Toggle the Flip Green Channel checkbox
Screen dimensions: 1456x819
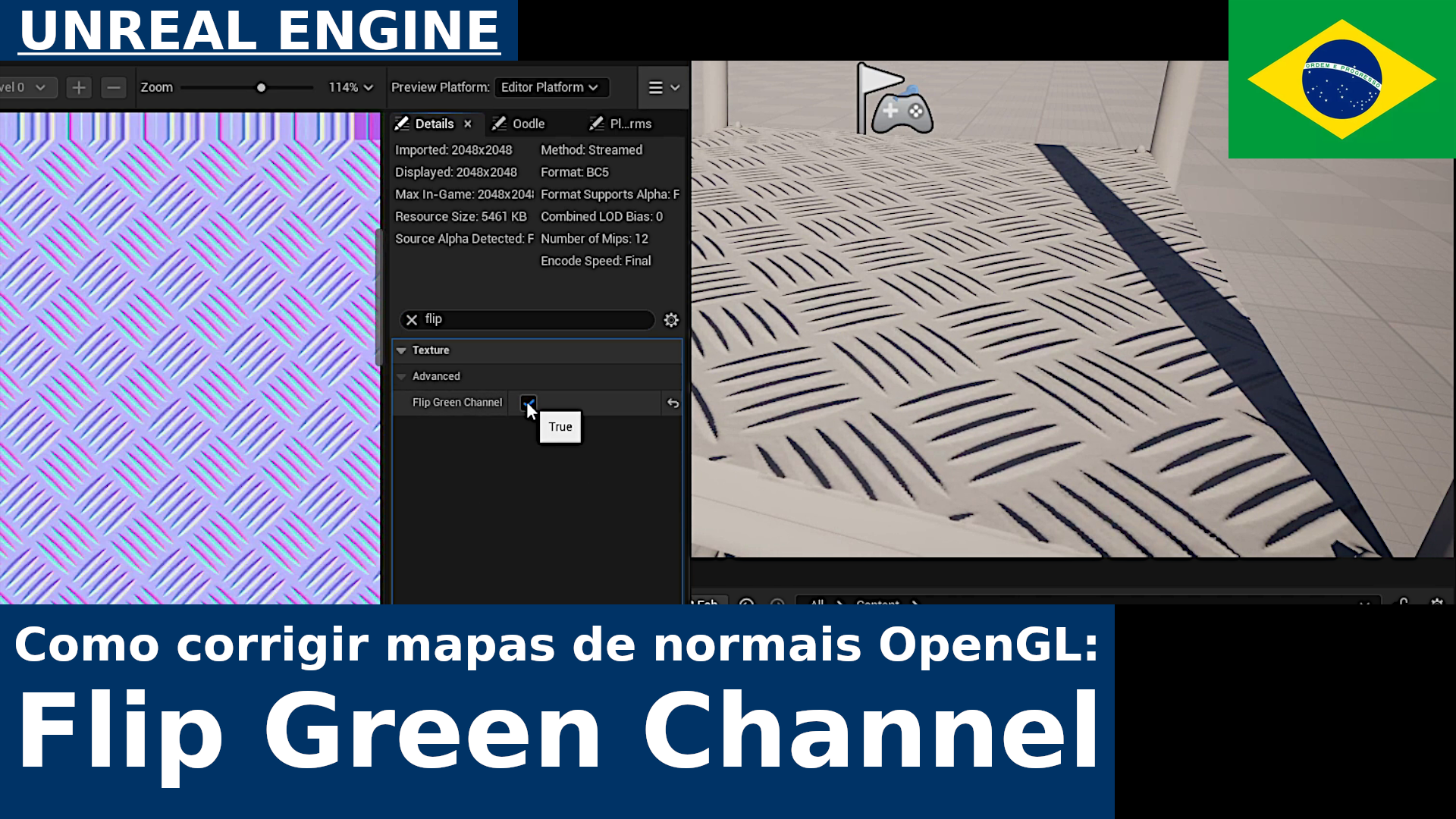tap(529, 403)
